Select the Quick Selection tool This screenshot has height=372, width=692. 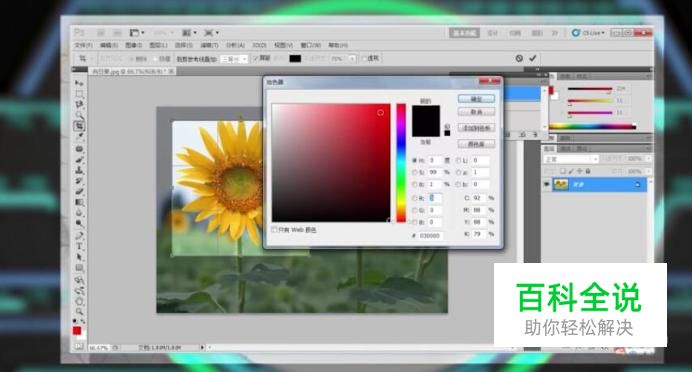click(x=79, y=115)
